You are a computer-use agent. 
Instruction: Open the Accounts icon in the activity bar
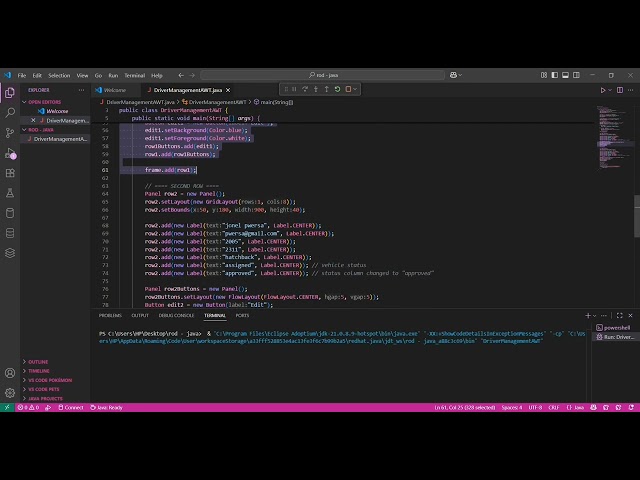pyautogui.click(x=10, y=373)
